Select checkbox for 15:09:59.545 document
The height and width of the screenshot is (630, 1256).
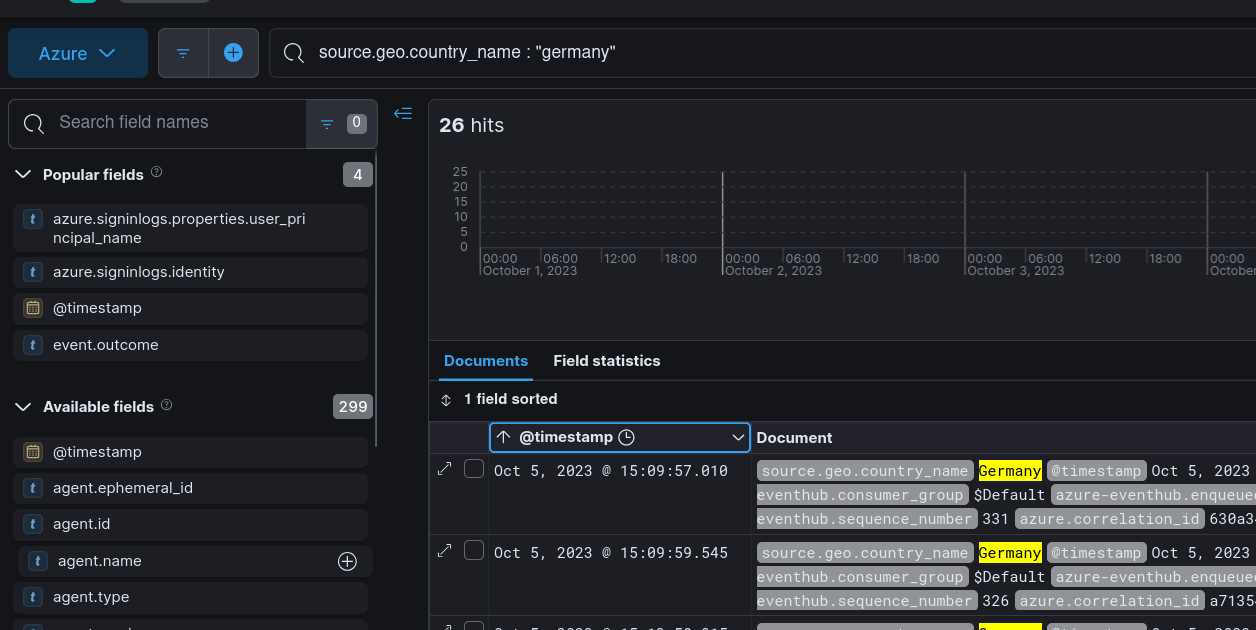pyautogui.click(x=474, y=551)
